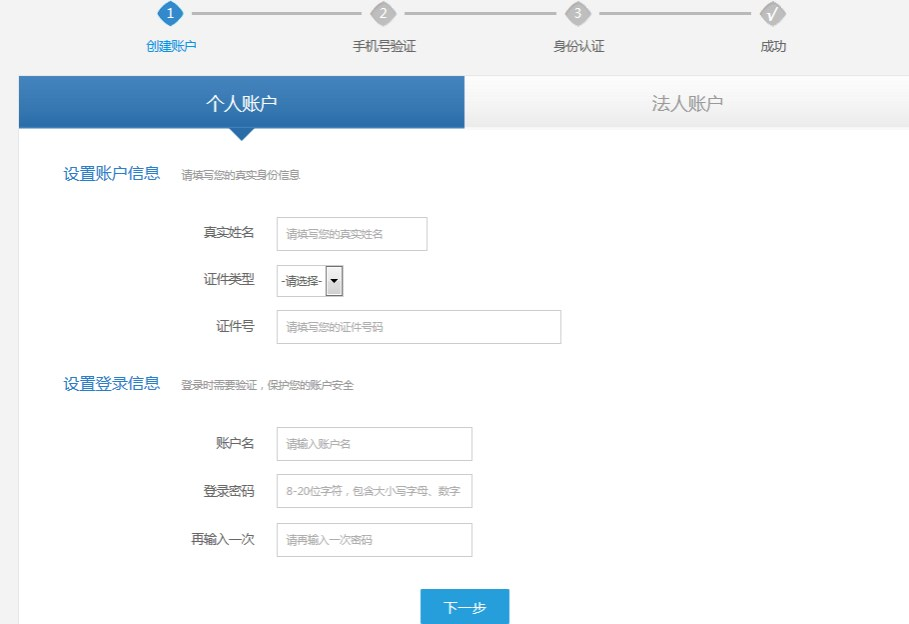Image resolution: width=909 pixels, height=624 pixels.
Task: Select the 身份认证 step label
Action: click(x=578, y=47)
